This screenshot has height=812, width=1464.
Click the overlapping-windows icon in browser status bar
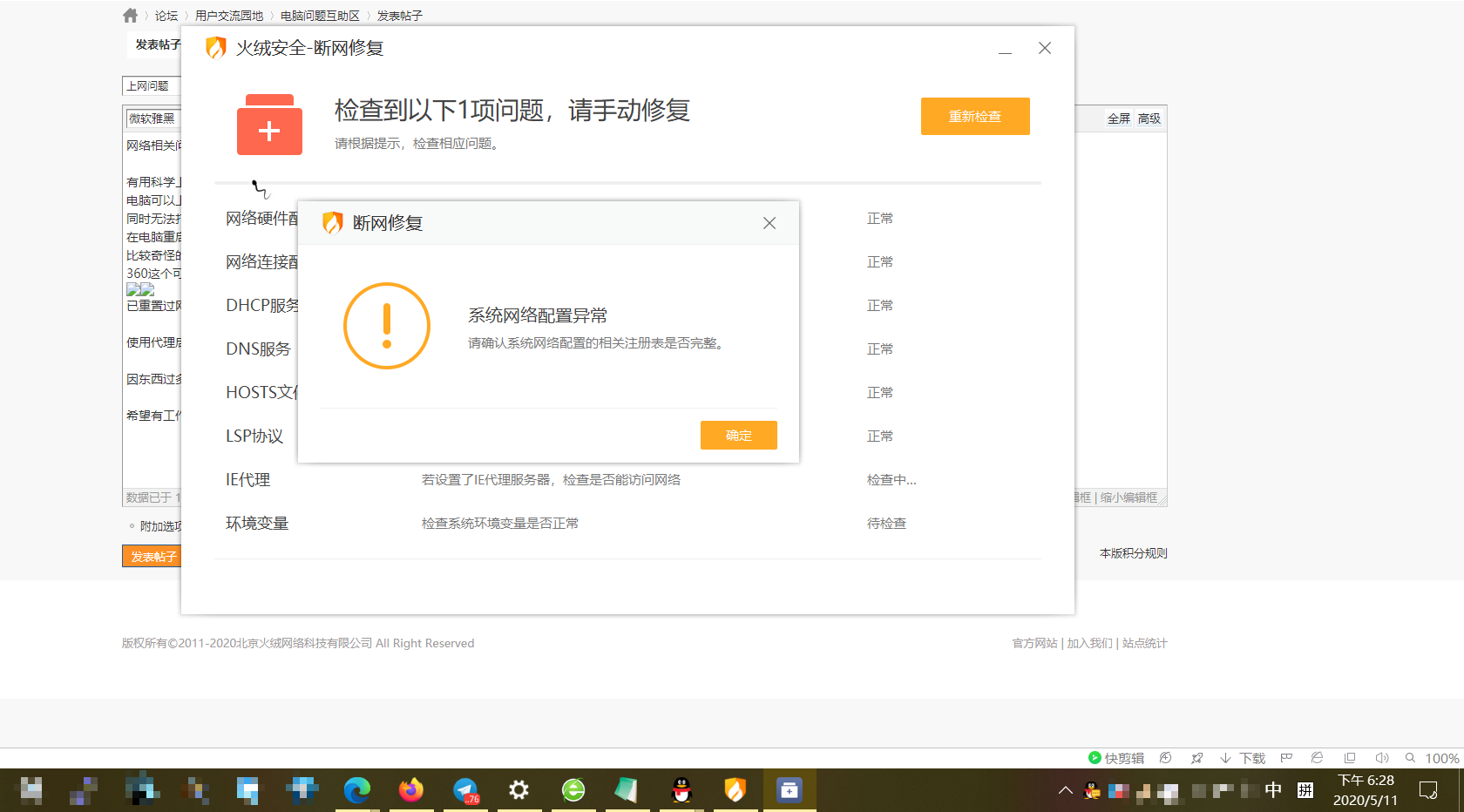click(1350, 758)
